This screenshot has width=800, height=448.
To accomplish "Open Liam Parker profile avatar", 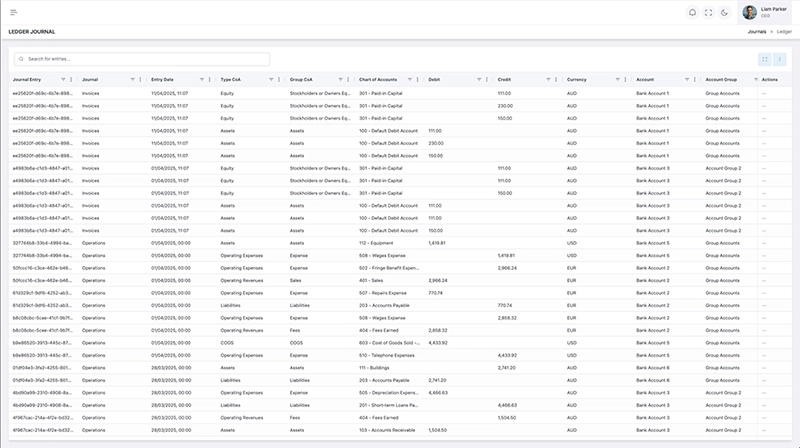I will (749, 12).
